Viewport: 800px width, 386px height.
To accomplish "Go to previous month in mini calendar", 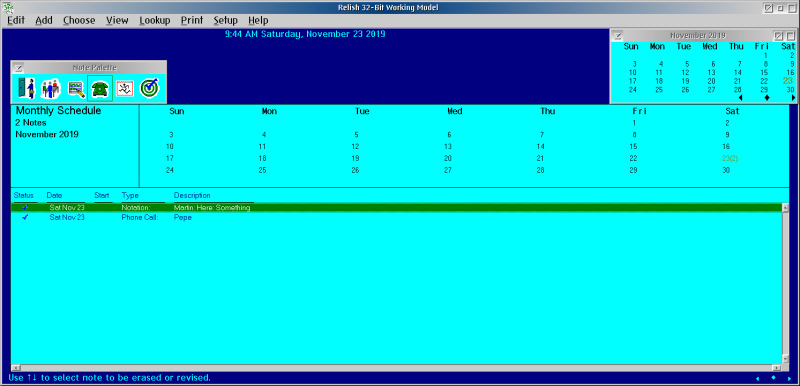I will pos(740,97).
